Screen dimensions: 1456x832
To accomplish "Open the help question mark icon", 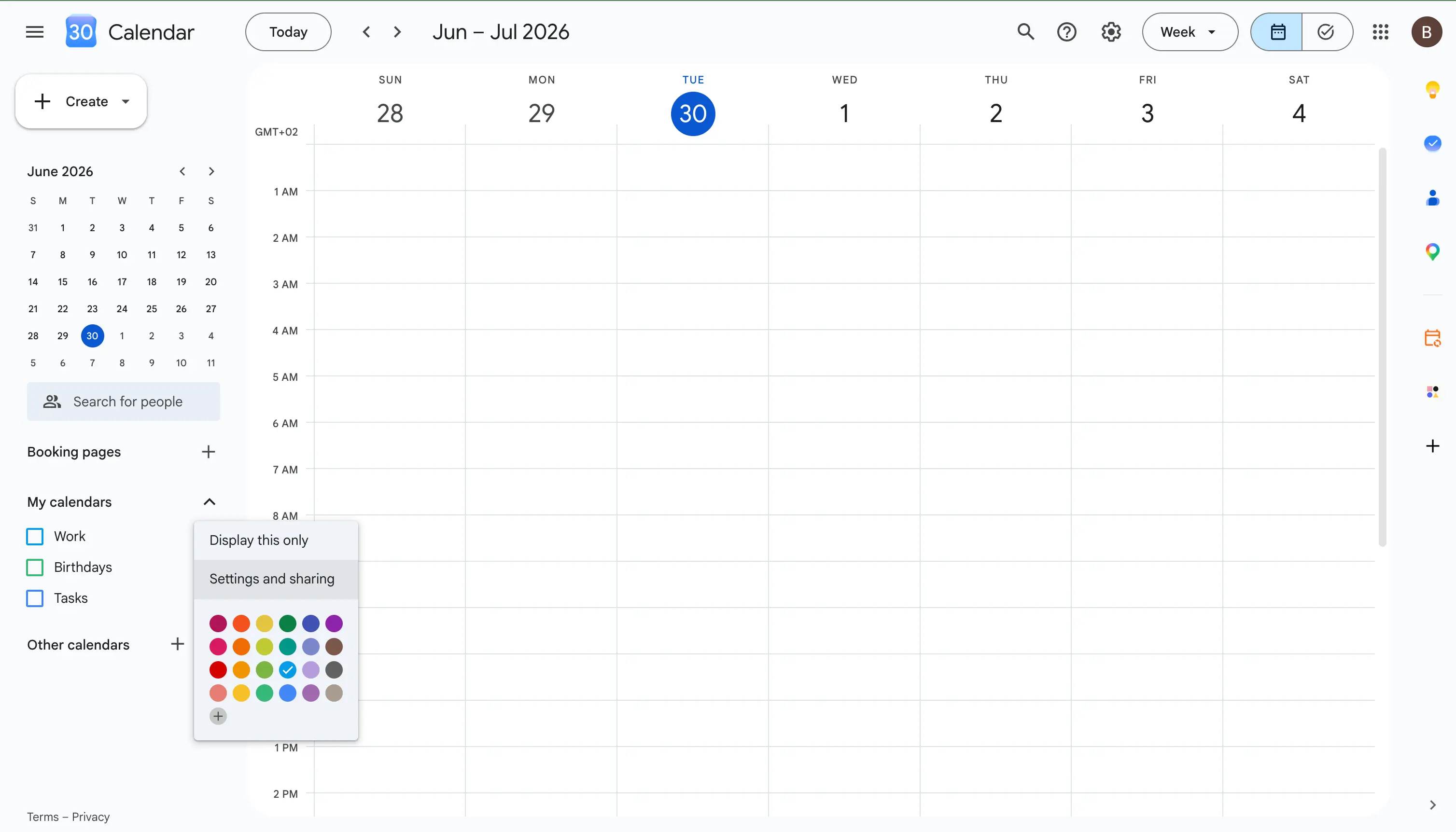I will point(1066,32).
